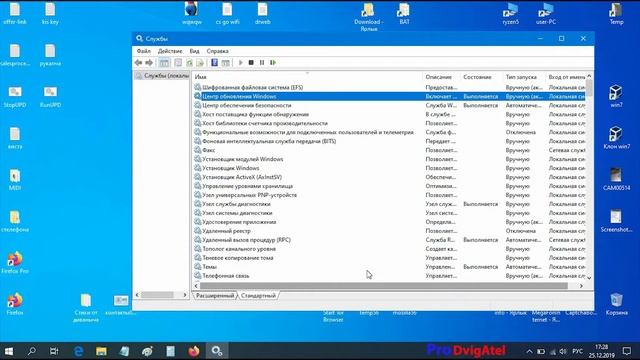Viewport: 640px width, 360px height.
Task: Sort by the Тип запуска column header
Action: click(x=524, y=77)
